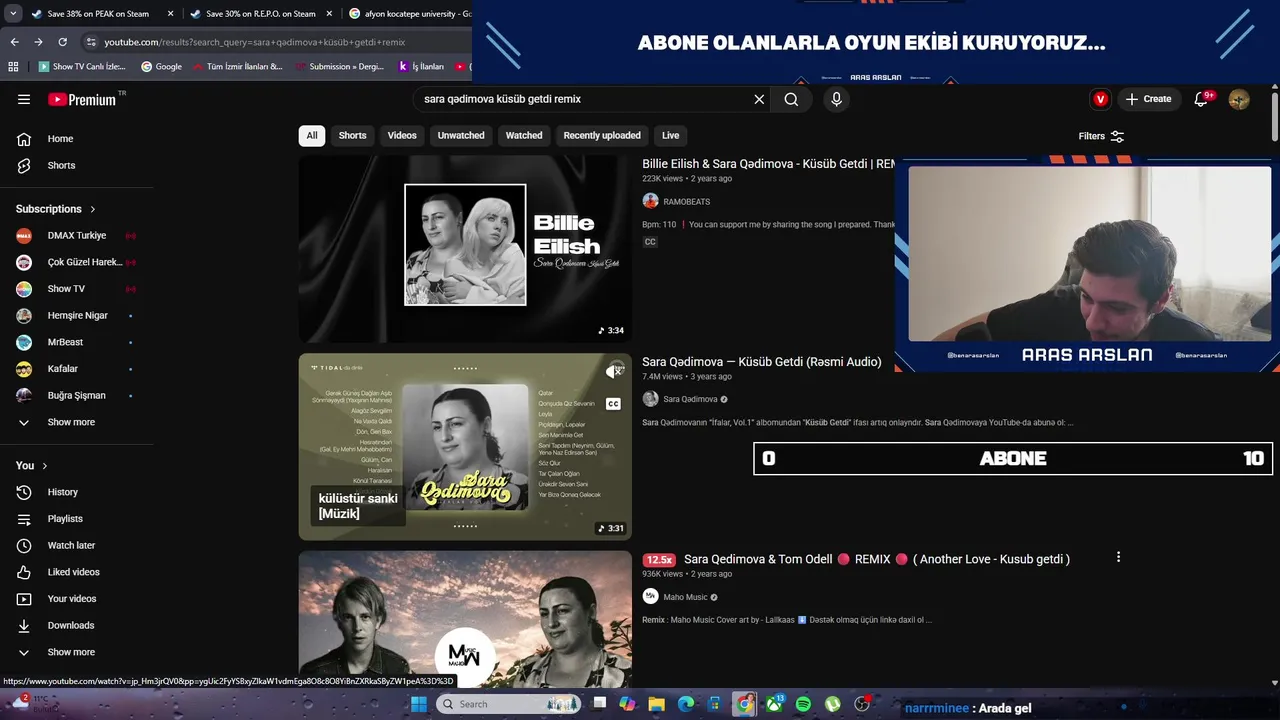Select the Videos filter chip

pyautogui.click(x=402, y=136)
